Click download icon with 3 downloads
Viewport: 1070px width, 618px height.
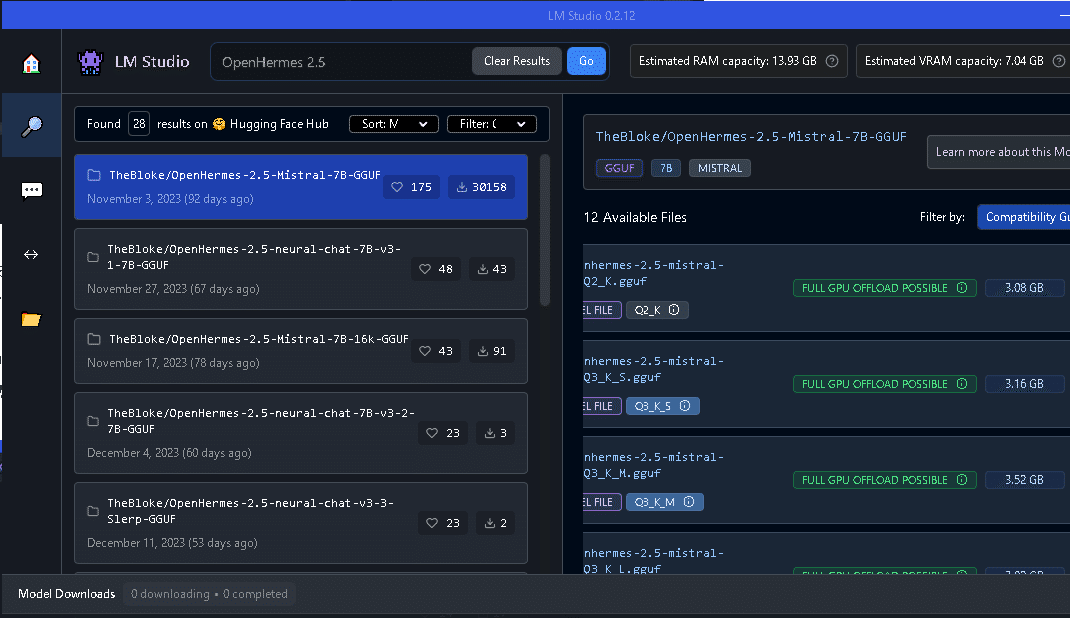click(490, 432)
